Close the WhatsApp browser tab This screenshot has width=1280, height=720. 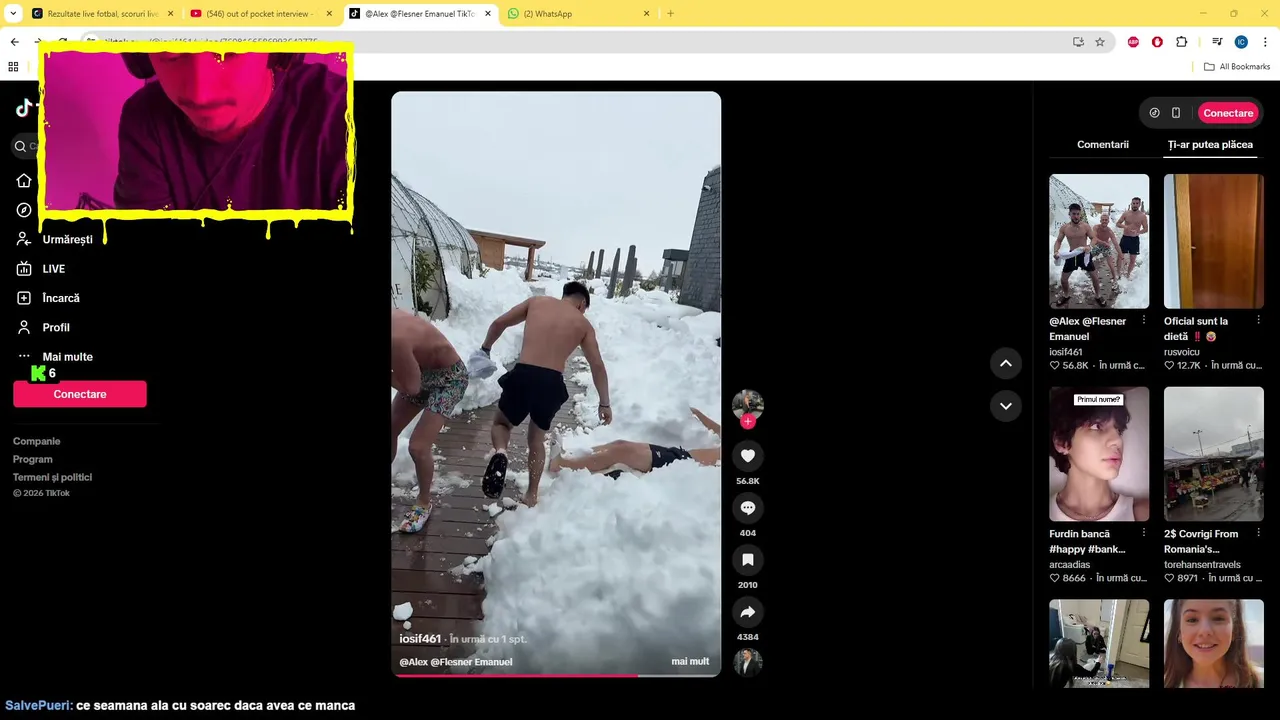(646, 14)
